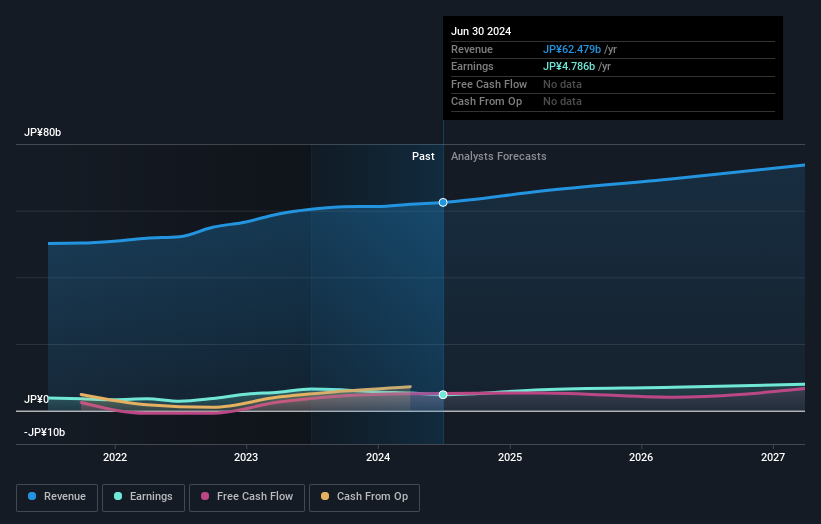Click the pink Free Cash Flow legend dot
The width and height of the screenshot is (821, 524).
(x=205, y=496)
